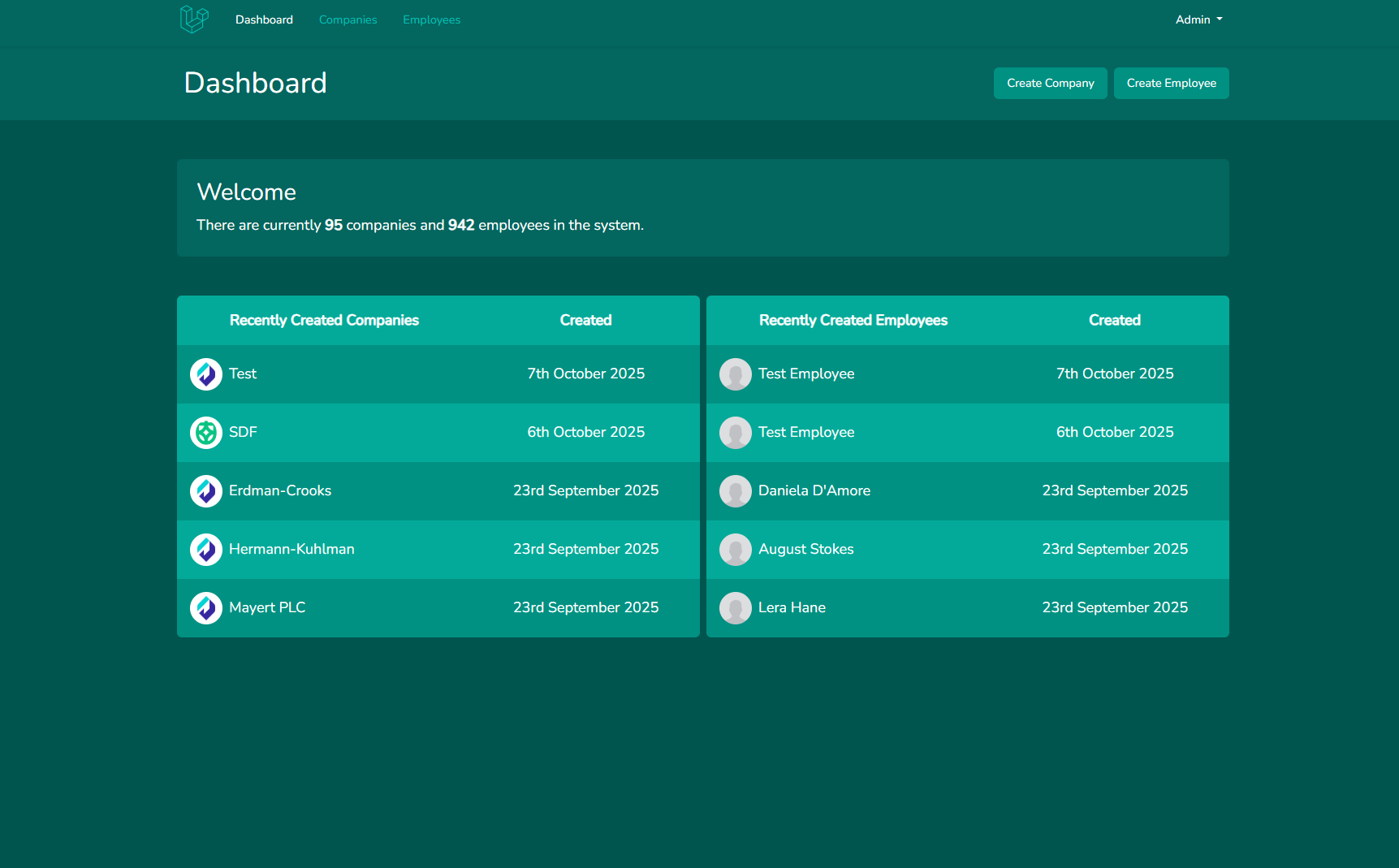Open the Admin user dropdown

(1198, 19)
